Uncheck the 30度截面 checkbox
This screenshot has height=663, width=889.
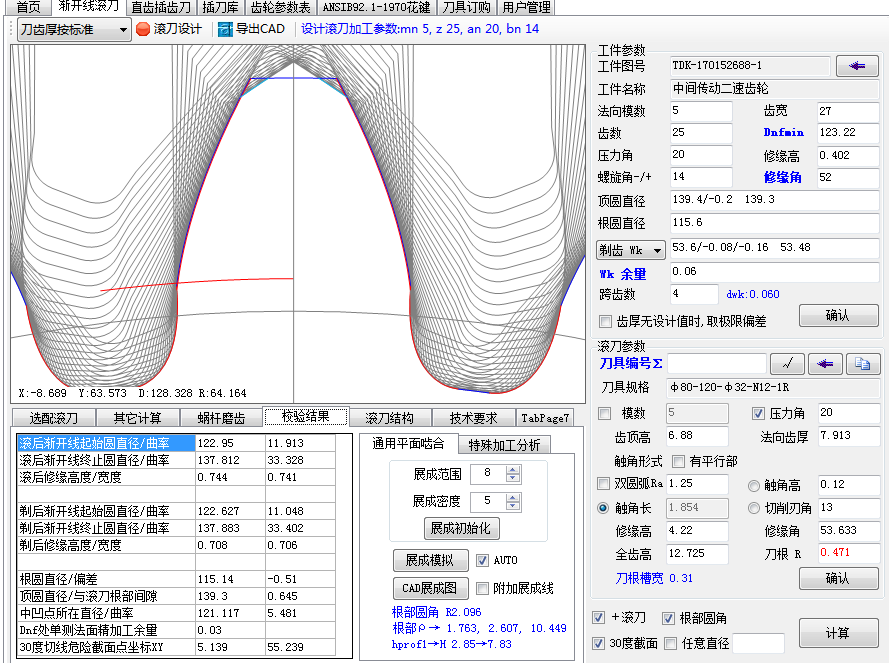(598, 643)
